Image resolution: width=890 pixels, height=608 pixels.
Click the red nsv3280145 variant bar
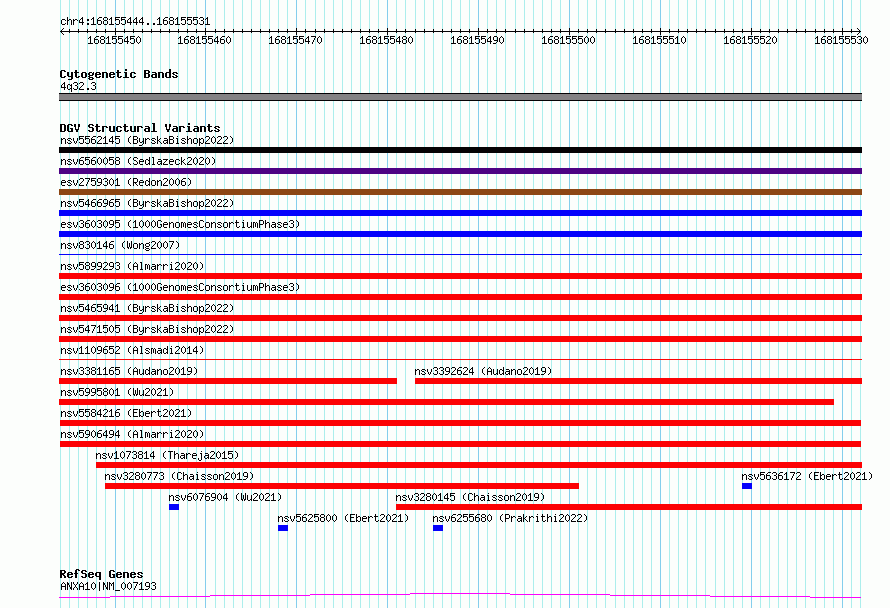click(x=629, y=507)
